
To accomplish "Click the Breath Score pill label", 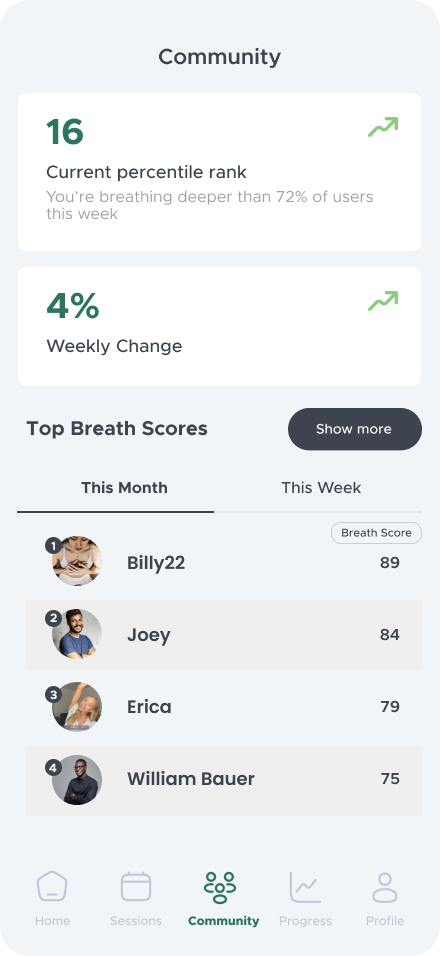I will tap(376, 533).
